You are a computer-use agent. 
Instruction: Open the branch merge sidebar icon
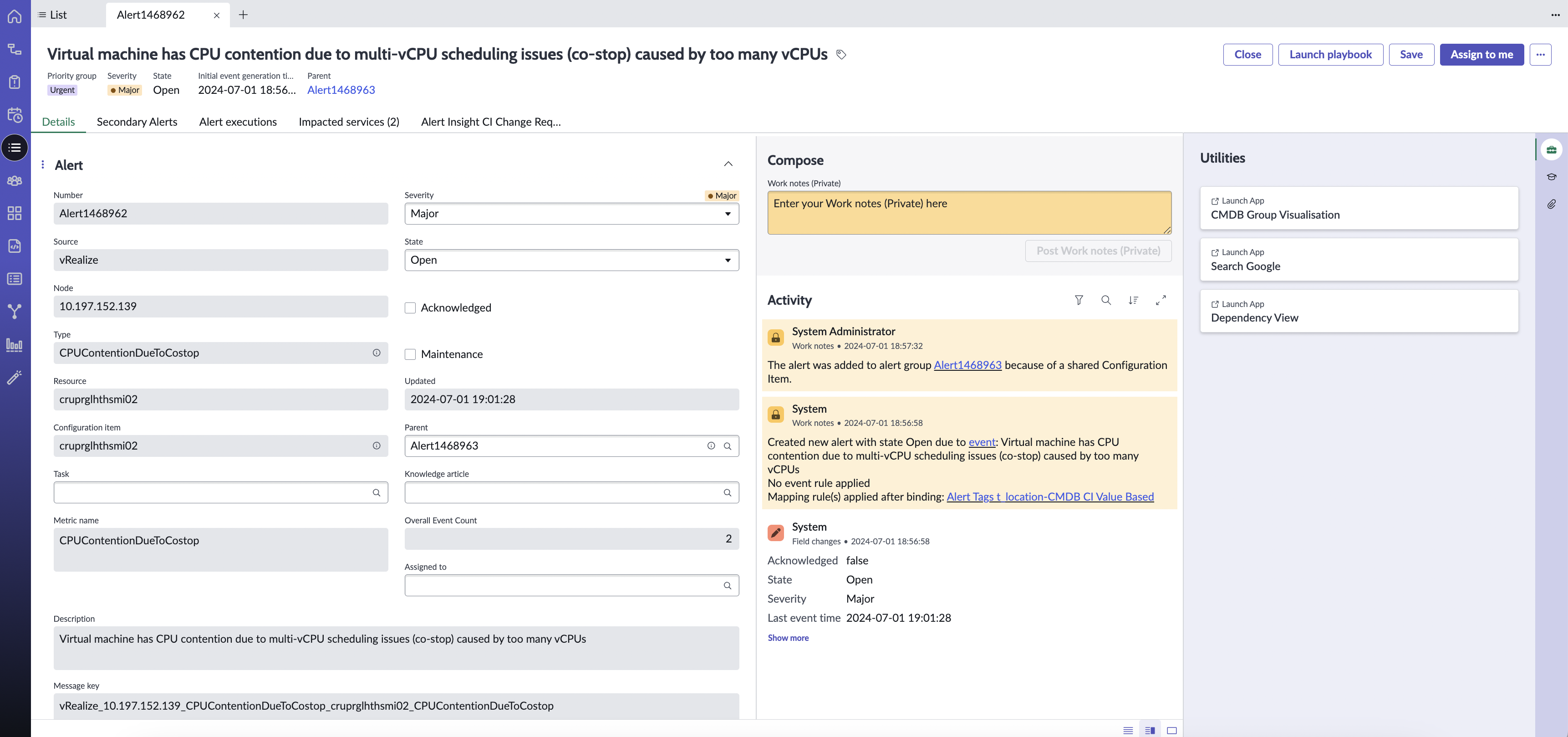[15, 312]
